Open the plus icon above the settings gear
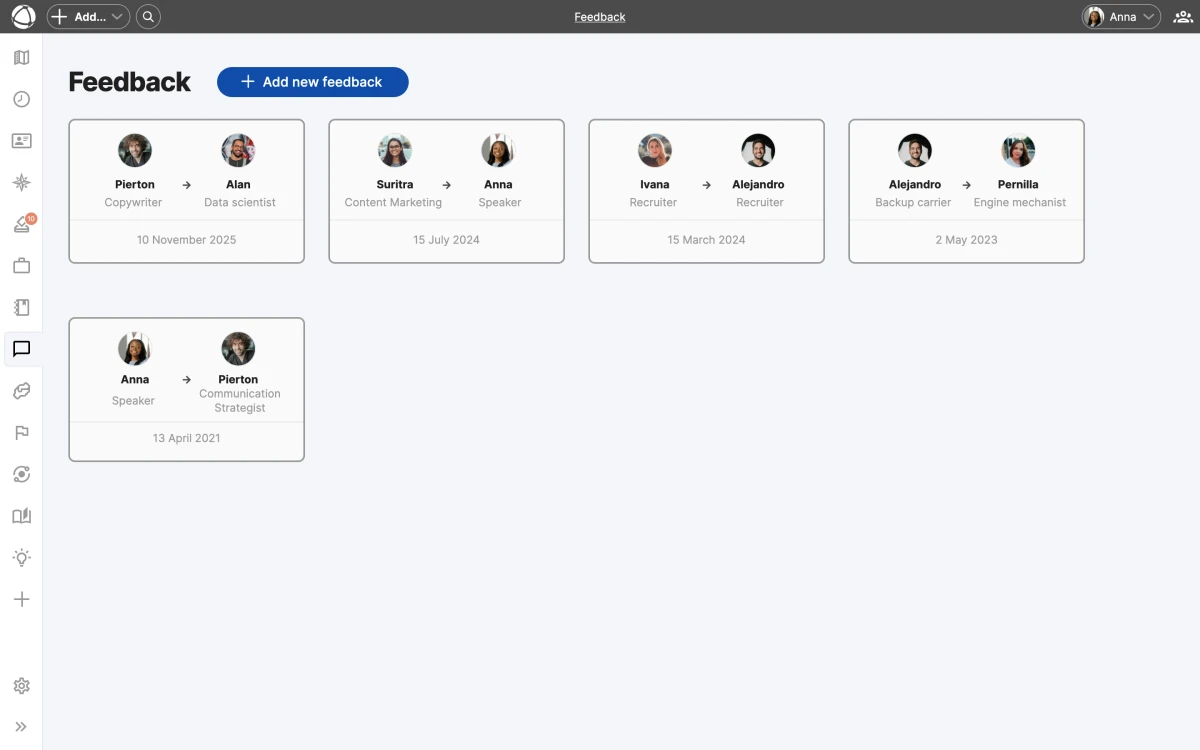The height and width of the screenshot is (750, 1200). (21, 599)
